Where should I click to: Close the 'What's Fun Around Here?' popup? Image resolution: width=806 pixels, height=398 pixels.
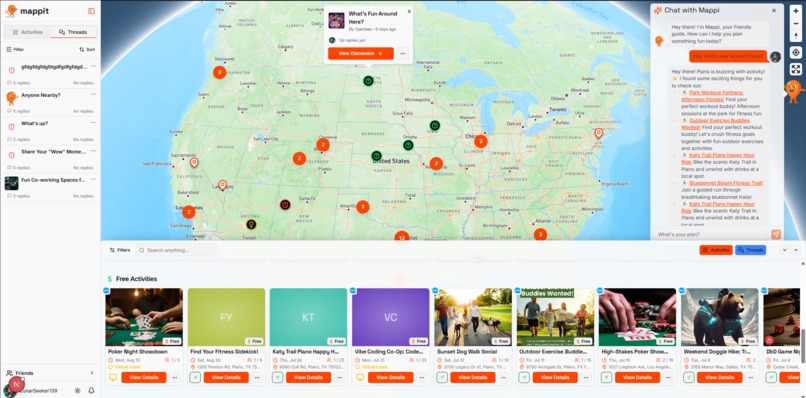(x=409, y=11)
